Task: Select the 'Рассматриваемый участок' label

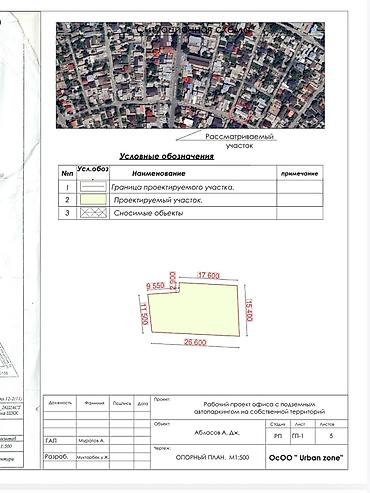Action: (239, 141)
